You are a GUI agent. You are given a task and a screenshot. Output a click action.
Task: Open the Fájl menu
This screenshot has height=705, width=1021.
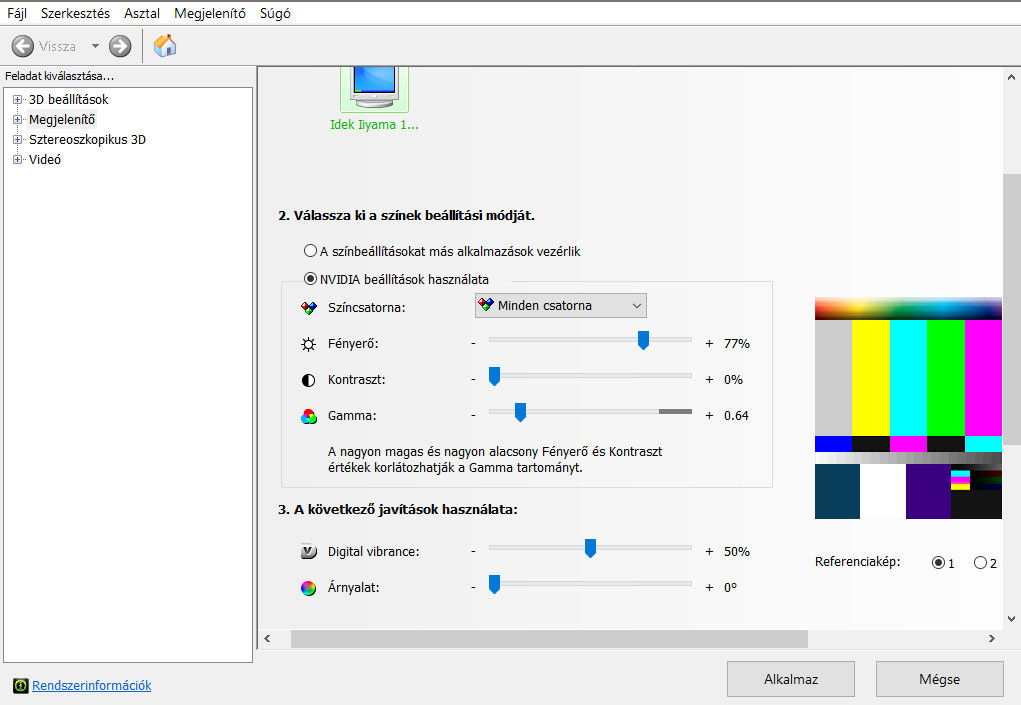pos(17,13)
